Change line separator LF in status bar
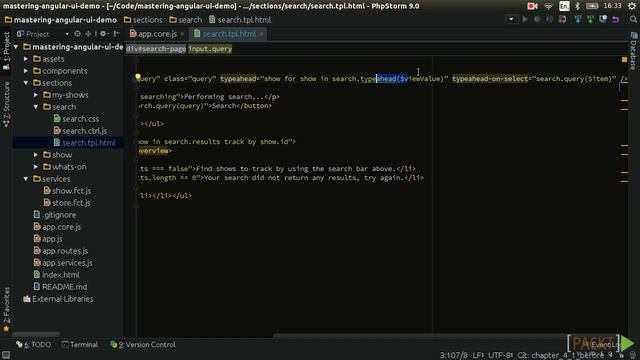The width and height of the screenshot is (640, 360). tap(478, 355)
